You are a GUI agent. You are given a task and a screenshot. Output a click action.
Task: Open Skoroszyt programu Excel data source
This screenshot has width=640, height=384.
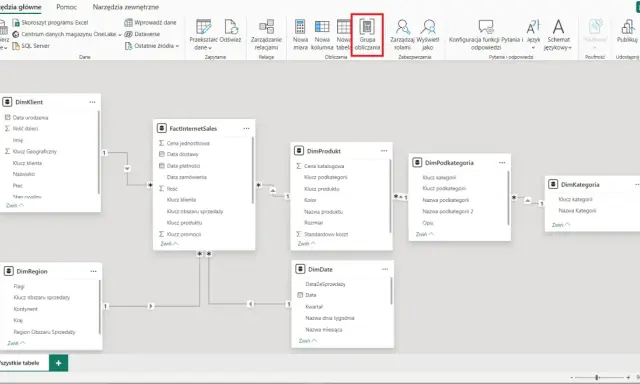(x=50, y=22)
